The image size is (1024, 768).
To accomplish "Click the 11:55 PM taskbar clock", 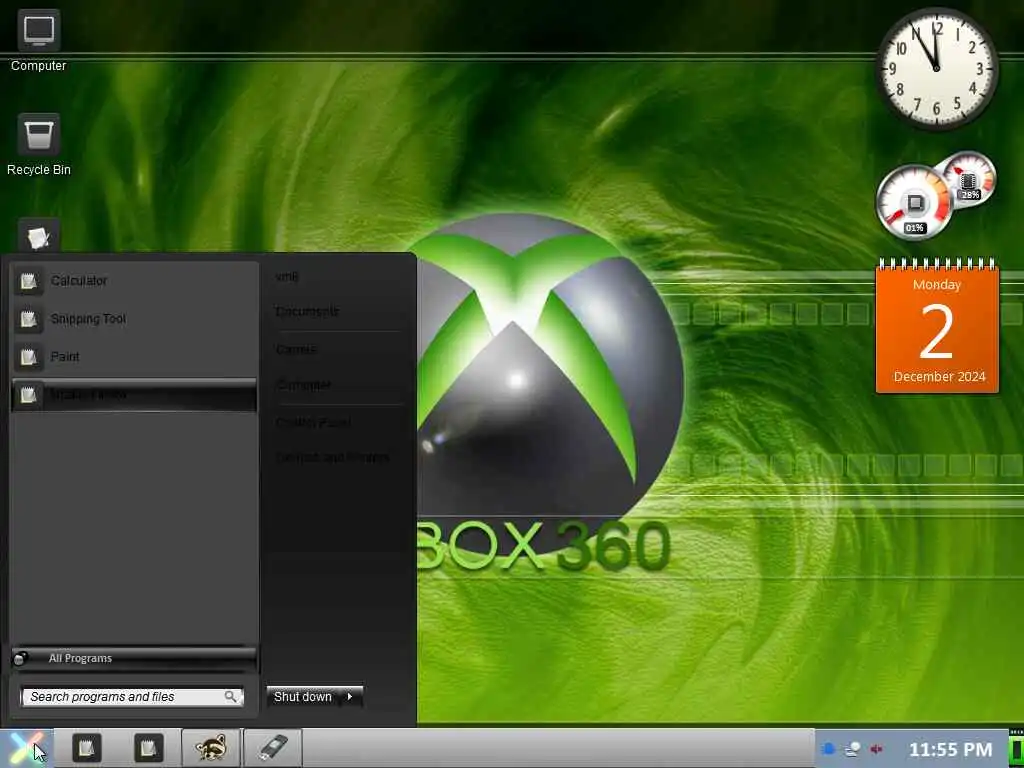I will coord(950,750).
